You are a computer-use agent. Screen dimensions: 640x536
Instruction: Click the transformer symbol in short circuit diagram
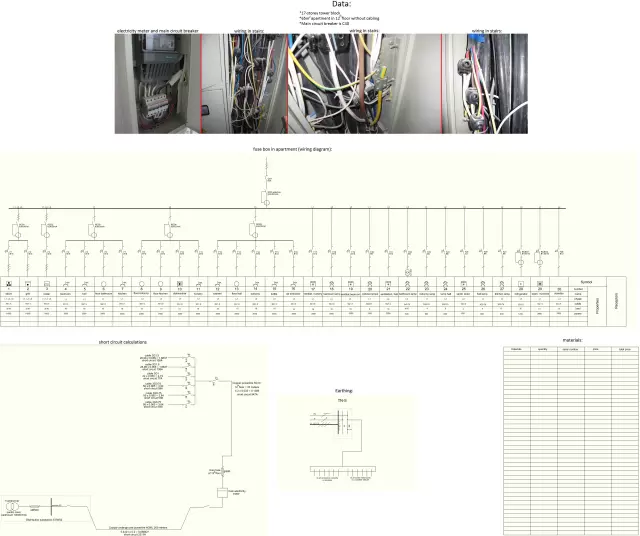12,505
